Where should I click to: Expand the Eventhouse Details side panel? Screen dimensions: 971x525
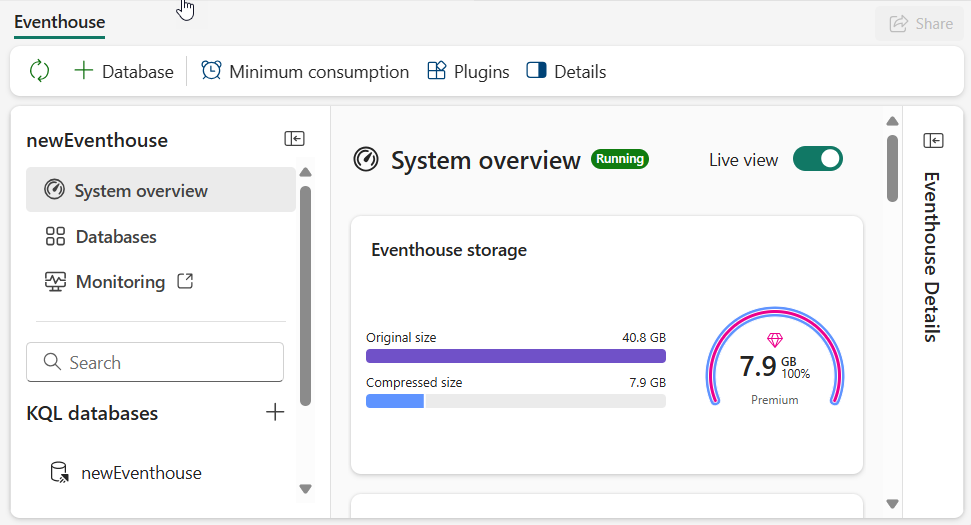(x=933, y=140)
